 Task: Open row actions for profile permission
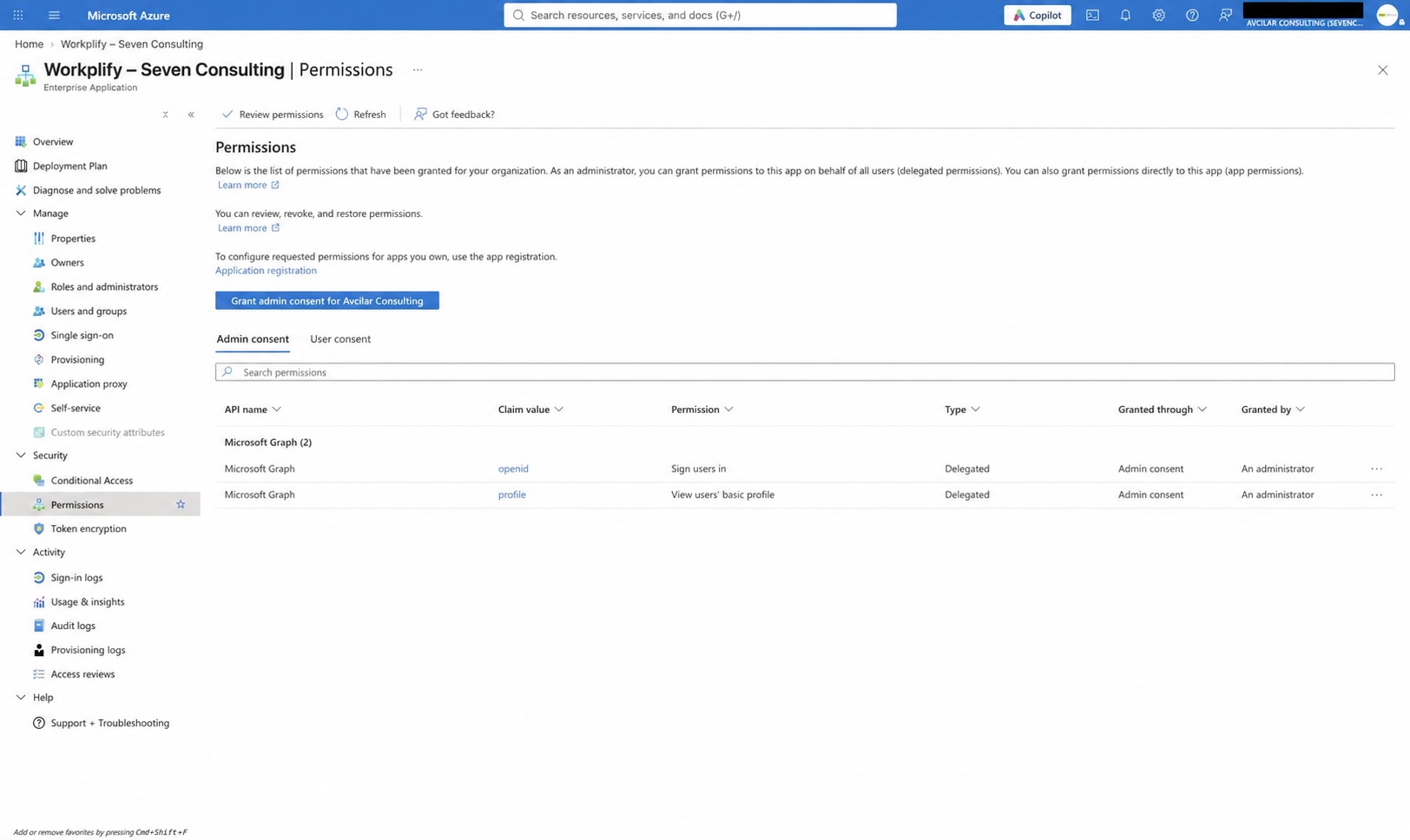pyautogui.click(x=1376, y=495)
